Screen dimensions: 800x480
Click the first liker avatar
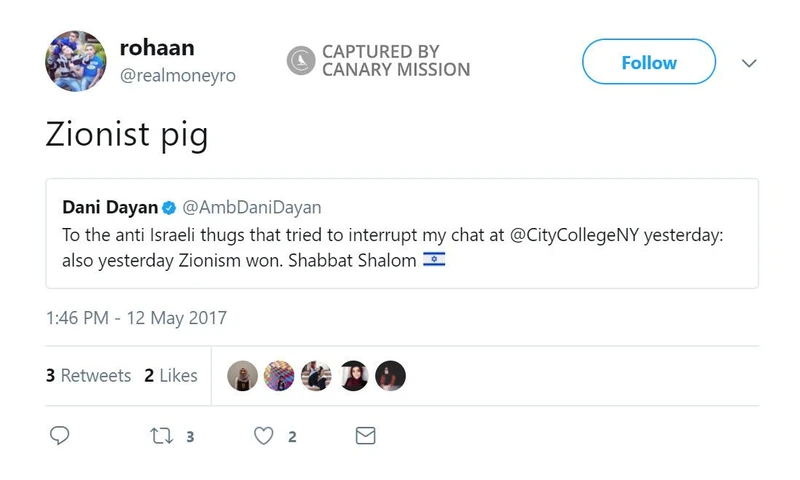[x=243, y=376]
